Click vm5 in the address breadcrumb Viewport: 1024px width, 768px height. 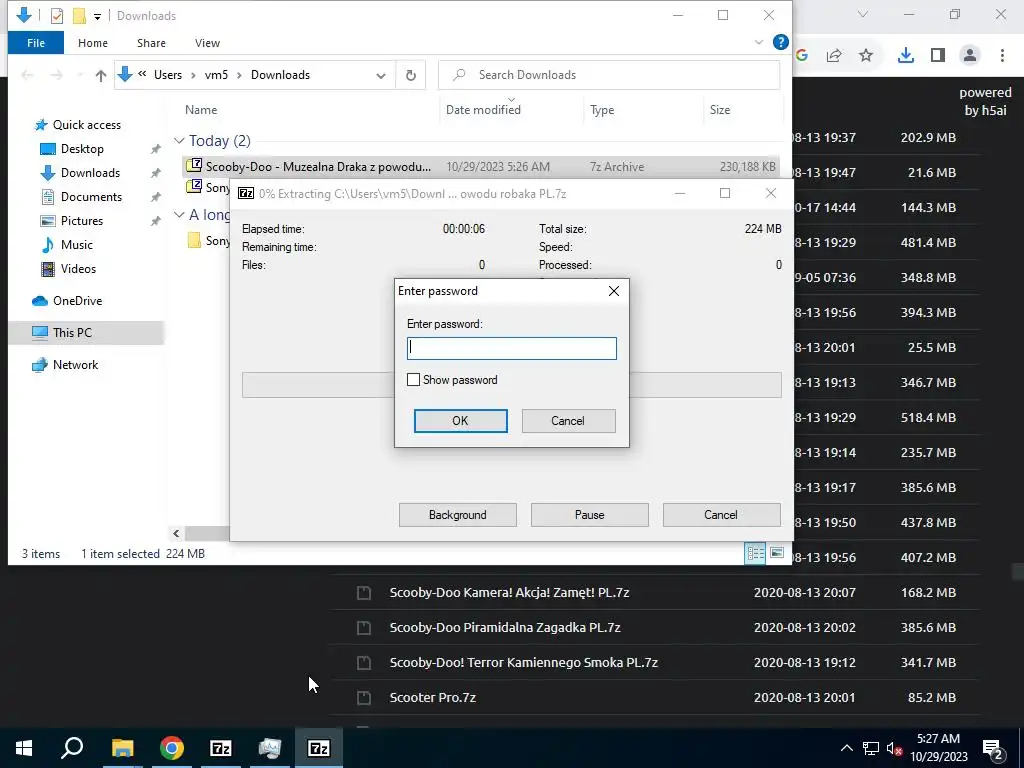(216, 75)
